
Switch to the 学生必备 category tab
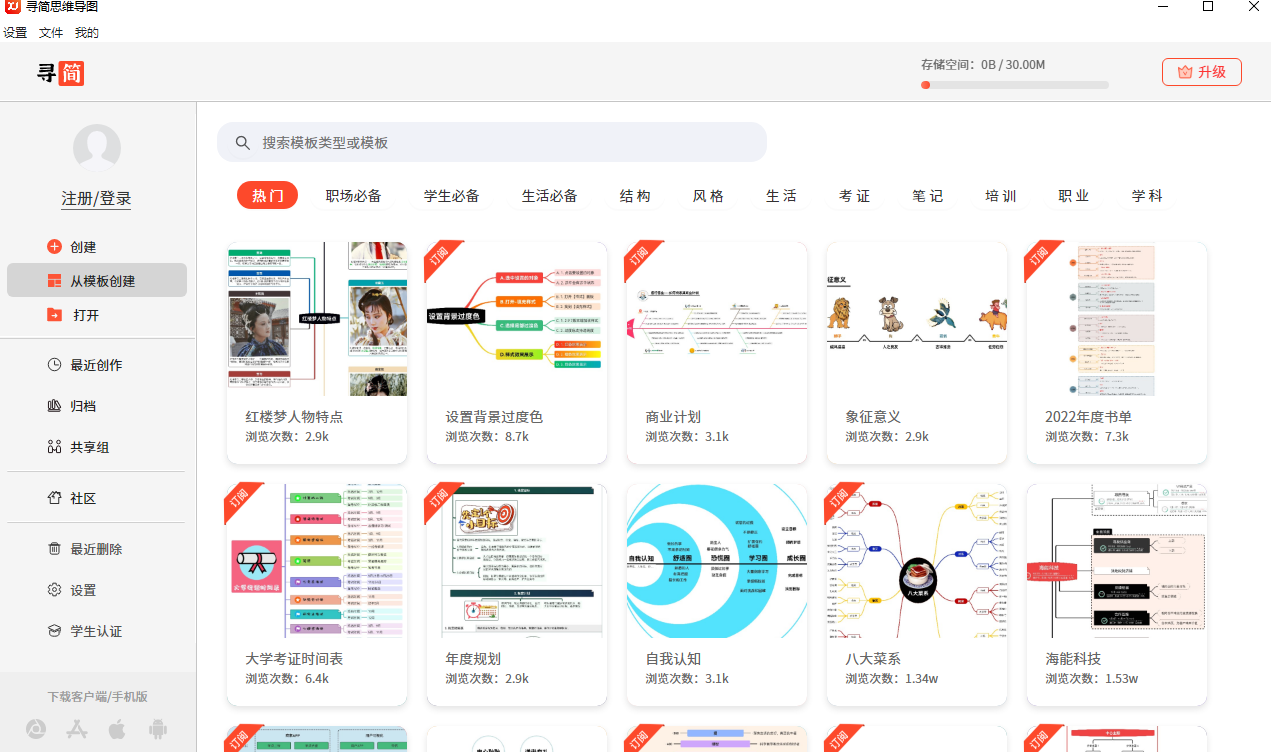pos(452,196)
